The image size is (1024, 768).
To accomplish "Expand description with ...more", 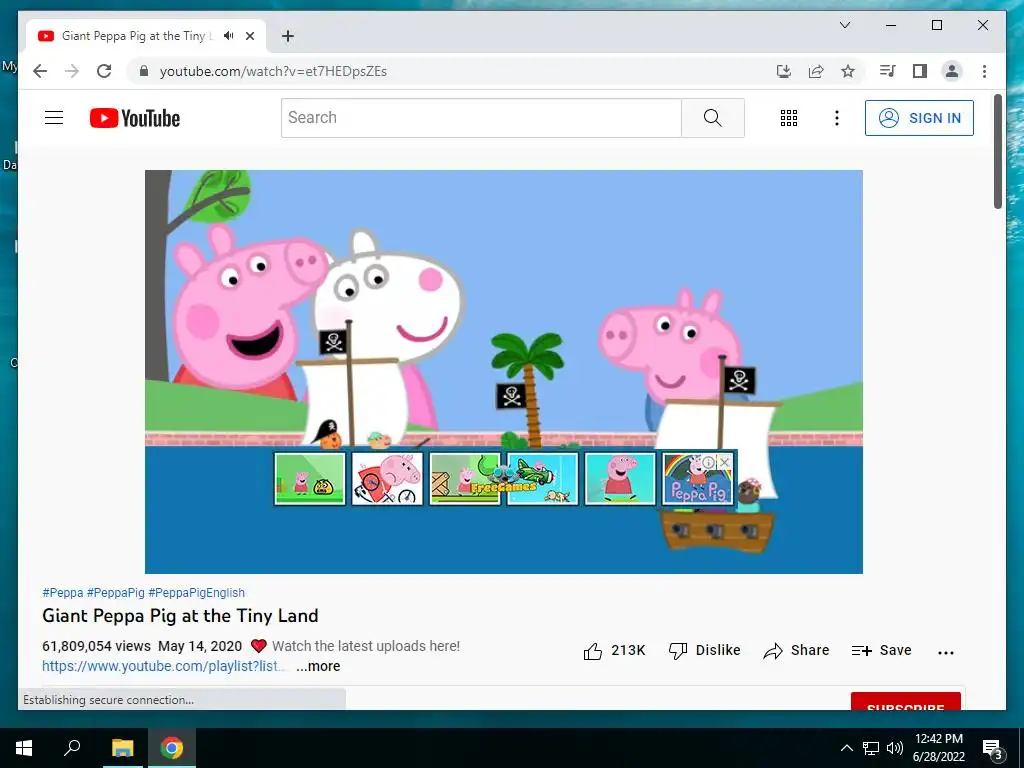I will tap(318, 666).
